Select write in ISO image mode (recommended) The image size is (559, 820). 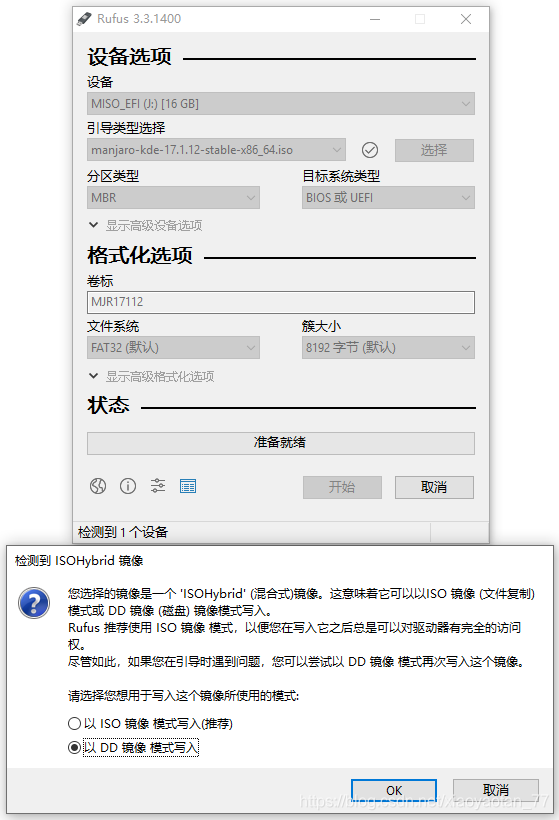pyautogui.click(x=151, y=723)
